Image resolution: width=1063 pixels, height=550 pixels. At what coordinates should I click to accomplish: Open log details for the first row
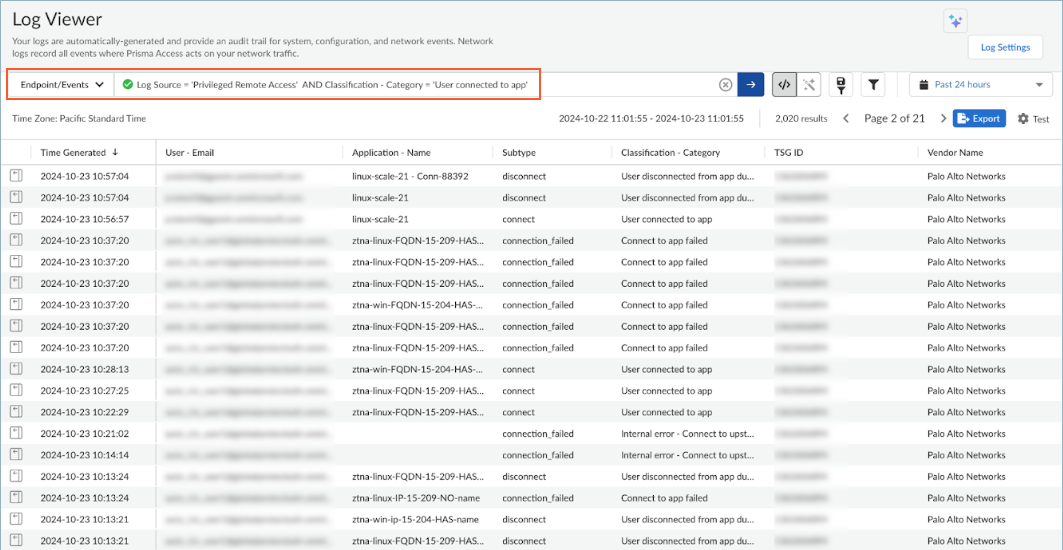[16, 176]
